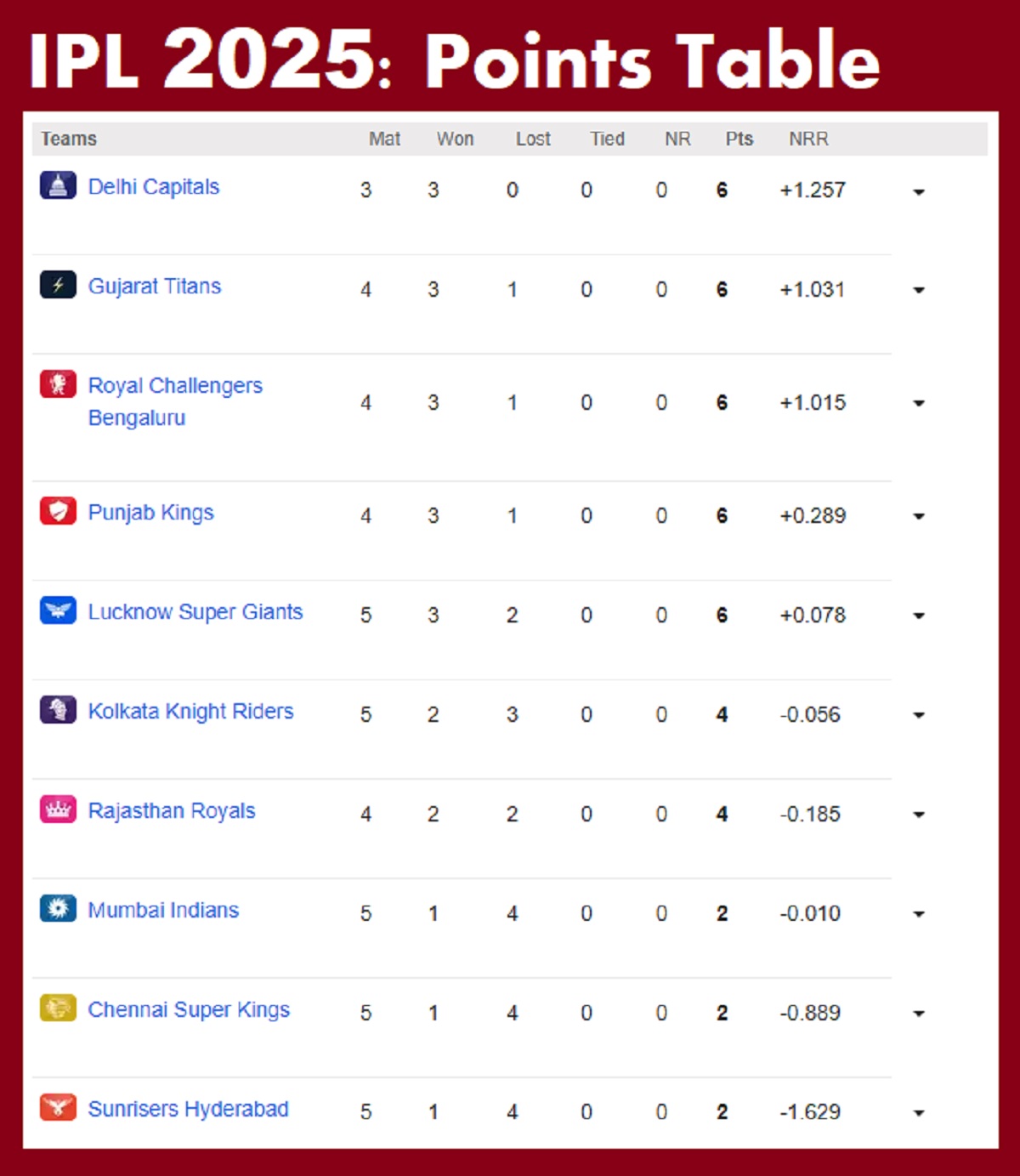Click the Sunrisers Hyderabad logo icon
Screen dimensions: 1020x1176
click(58, 1108)
